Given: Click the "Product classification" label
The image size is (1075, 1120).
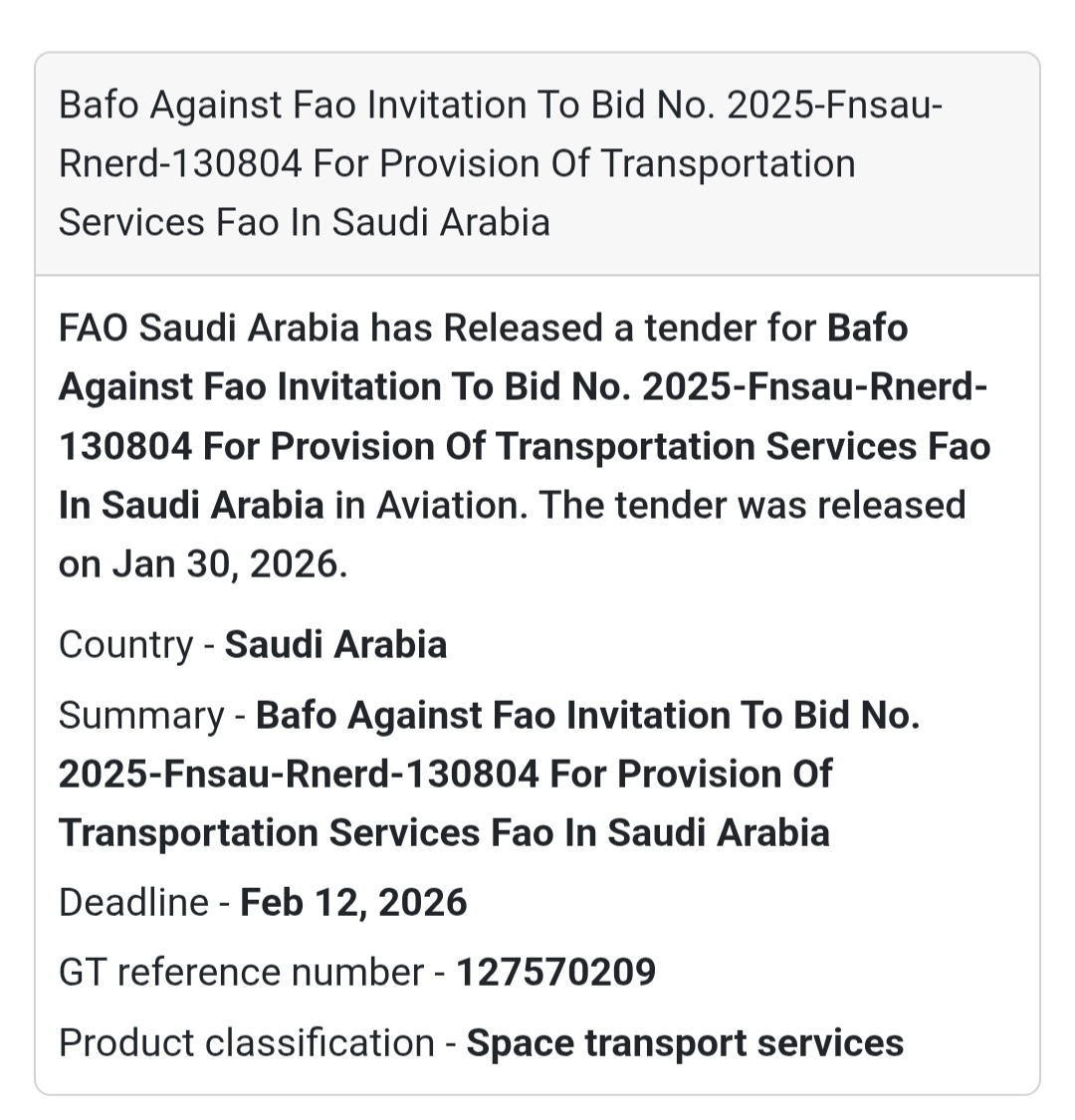Looking at the screenshot, I should click(246, 1042).
